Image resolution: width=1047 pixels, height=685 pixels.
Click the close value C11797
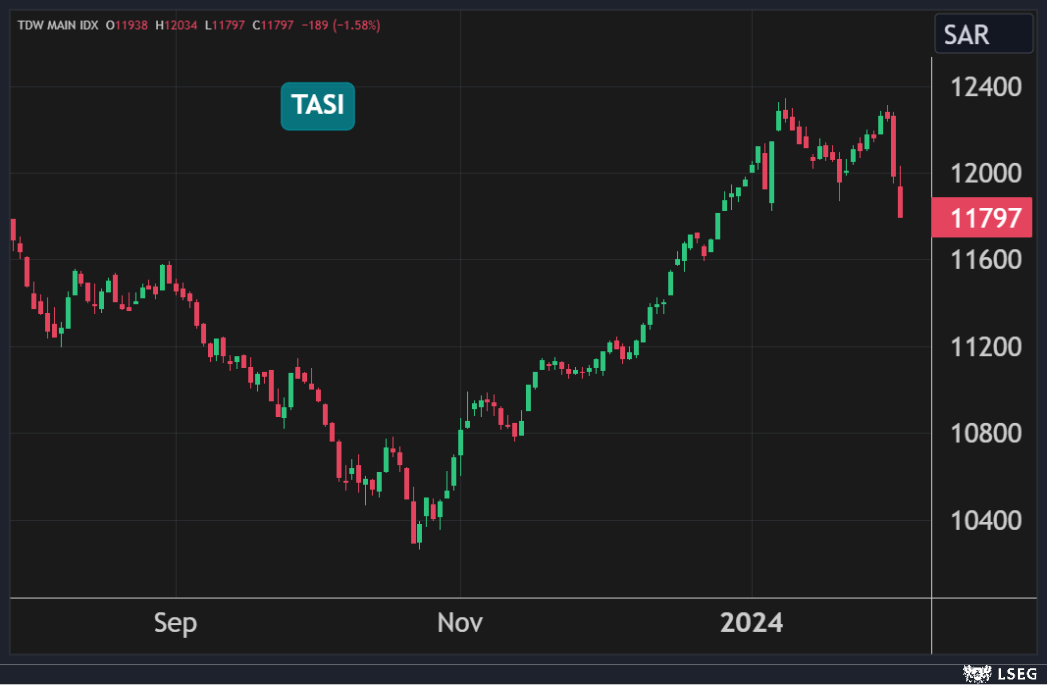coord(278,25)
